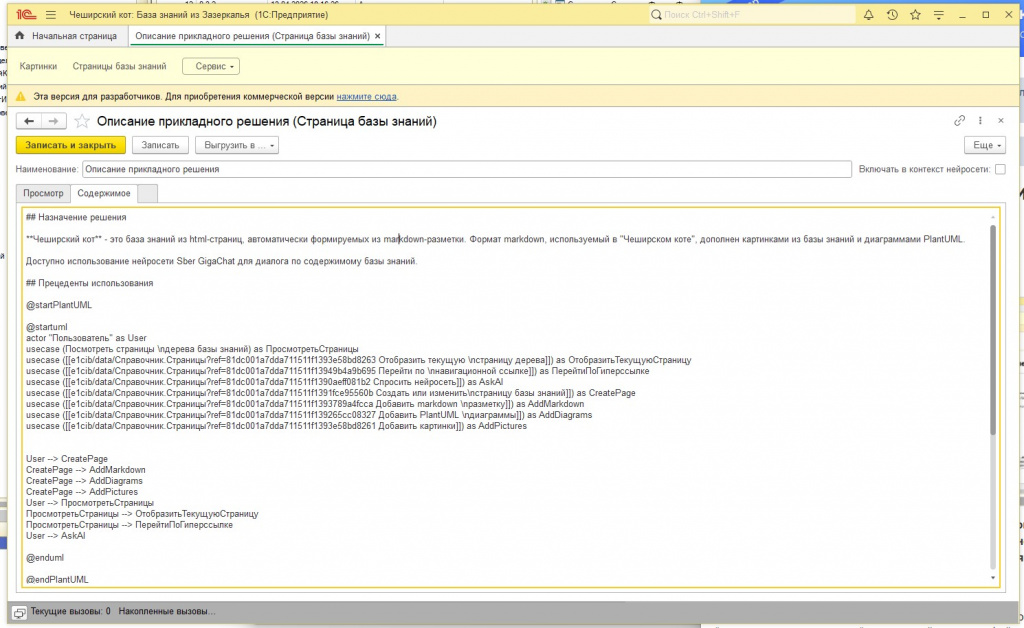Screen dimensions: 1024x628
Task: Open history clock icon
Action: pos(892,14)
